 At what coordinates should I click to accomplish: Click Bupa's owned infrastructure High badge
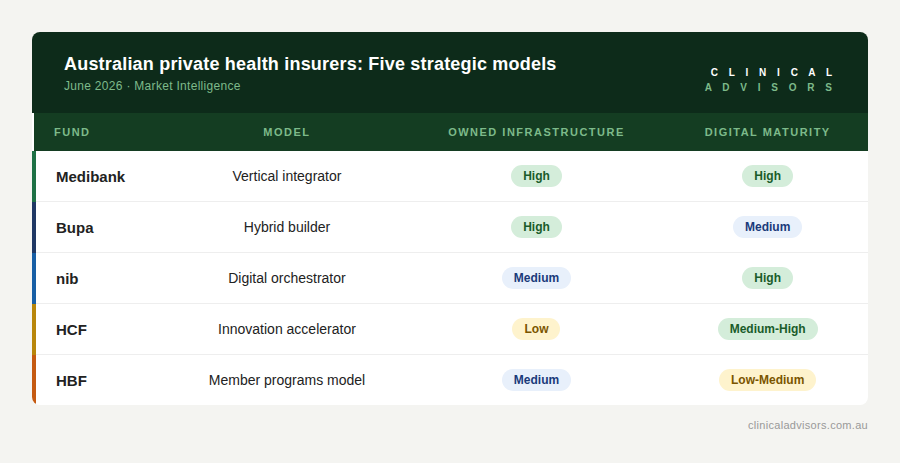click(536, 227)
